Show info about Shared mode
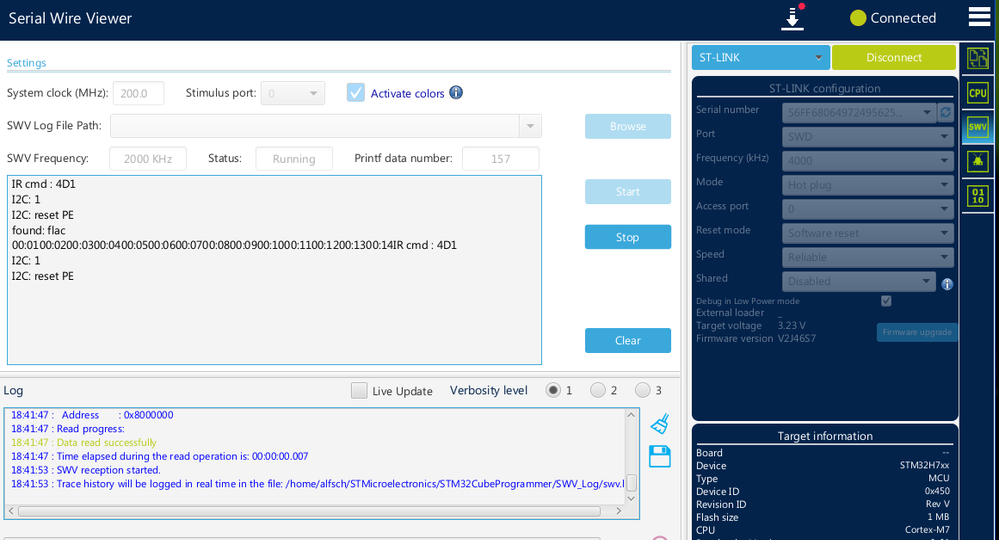 tap(947, 284)
